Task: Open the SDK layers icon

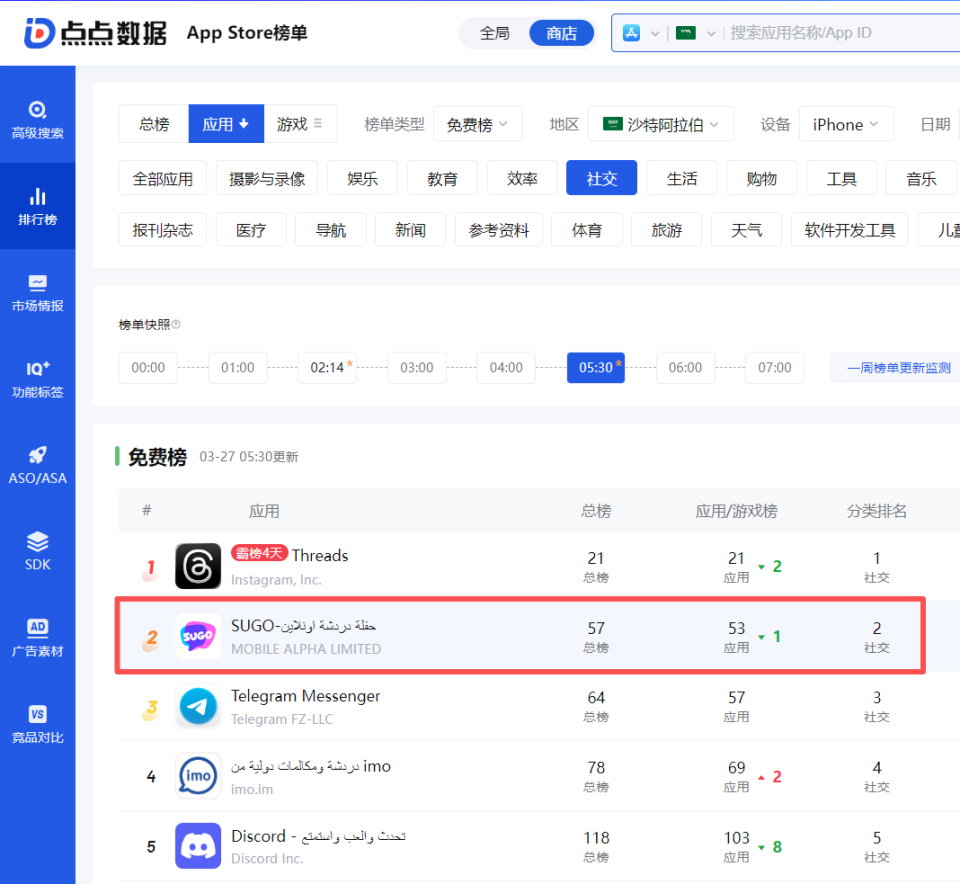Action: tap(37, 541)
